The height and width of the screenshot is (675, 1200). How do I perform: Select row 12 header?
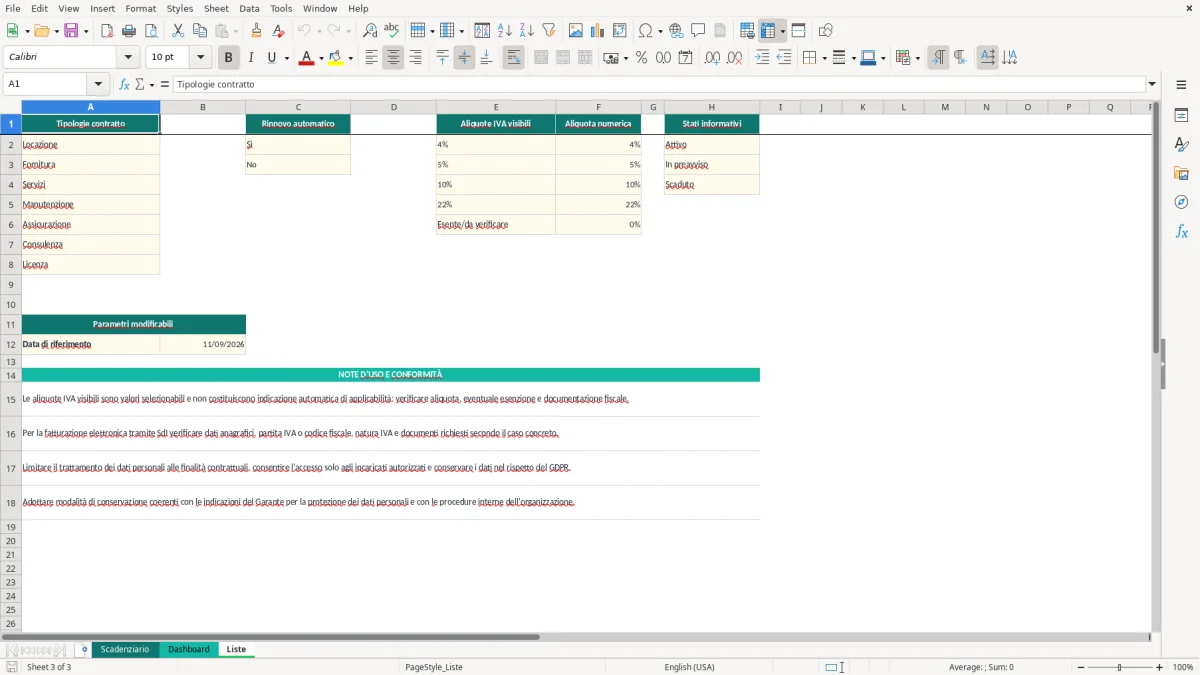pyautogui.click(x=10, y=344)
